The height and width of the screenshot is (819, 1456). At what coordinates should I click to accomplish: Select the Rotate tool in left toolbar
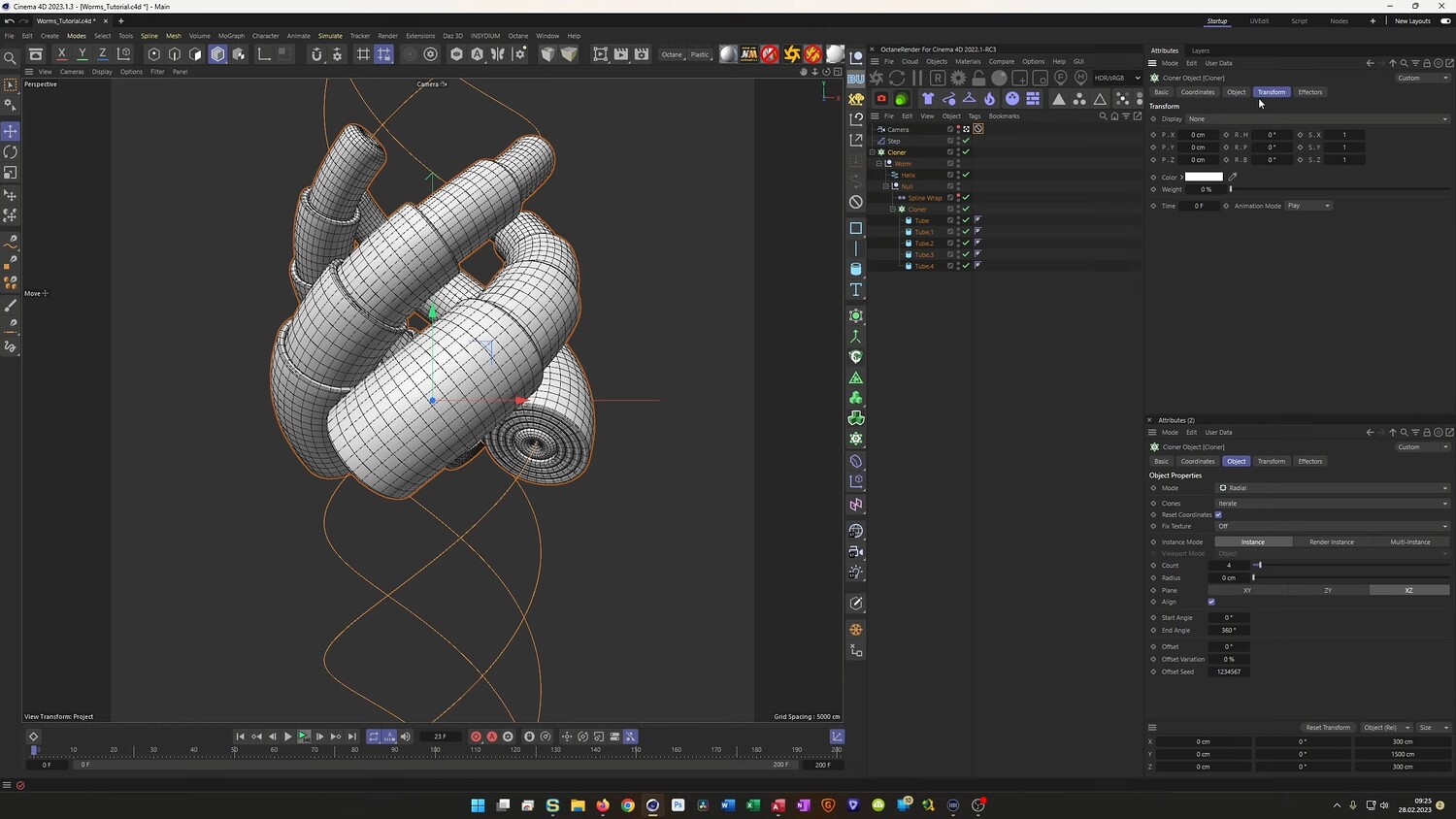11,152
